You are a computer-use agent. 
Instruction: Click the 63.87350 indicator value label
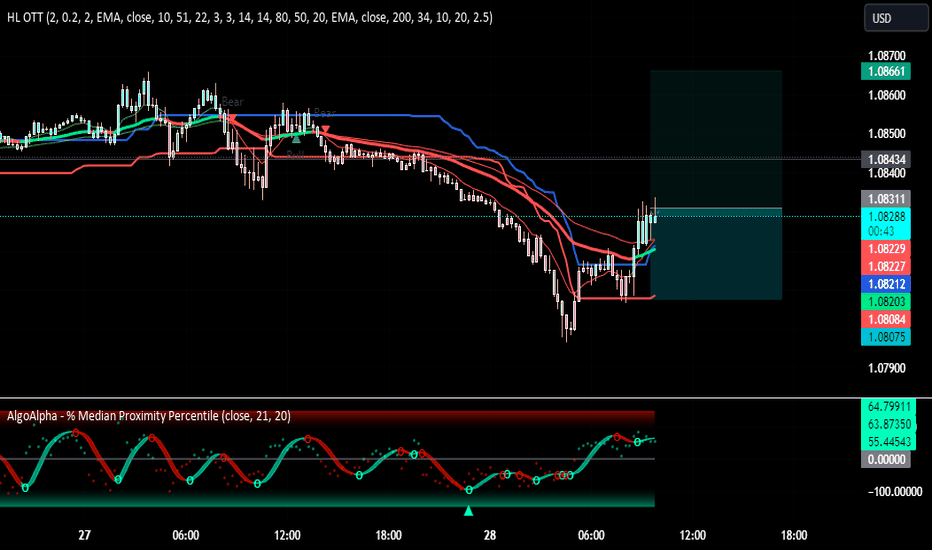click(889, 425)
